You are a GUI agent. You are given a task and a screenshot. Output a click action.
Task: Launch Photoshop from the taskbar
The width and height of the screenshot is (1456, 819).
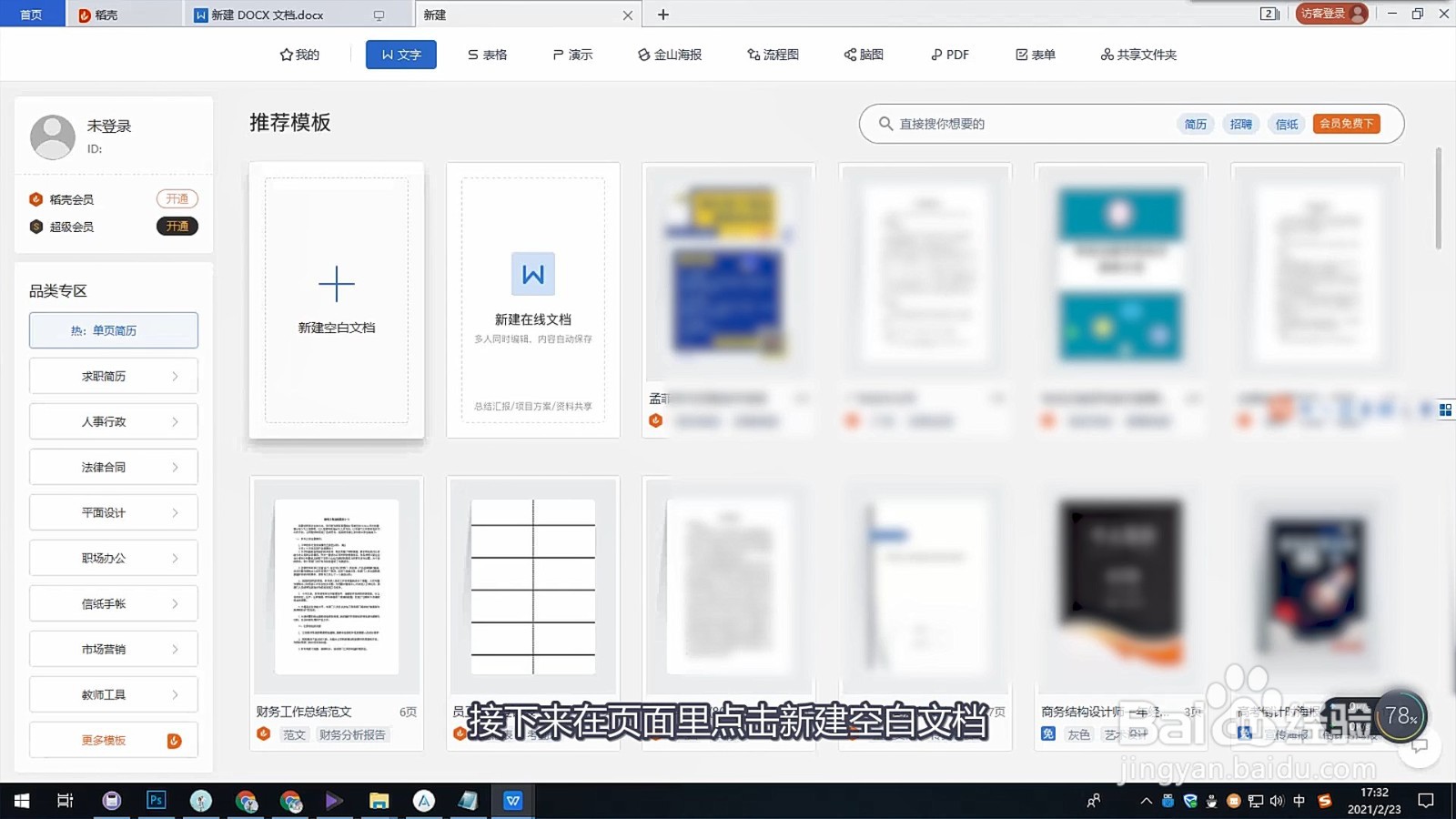(x=156, y=801)
